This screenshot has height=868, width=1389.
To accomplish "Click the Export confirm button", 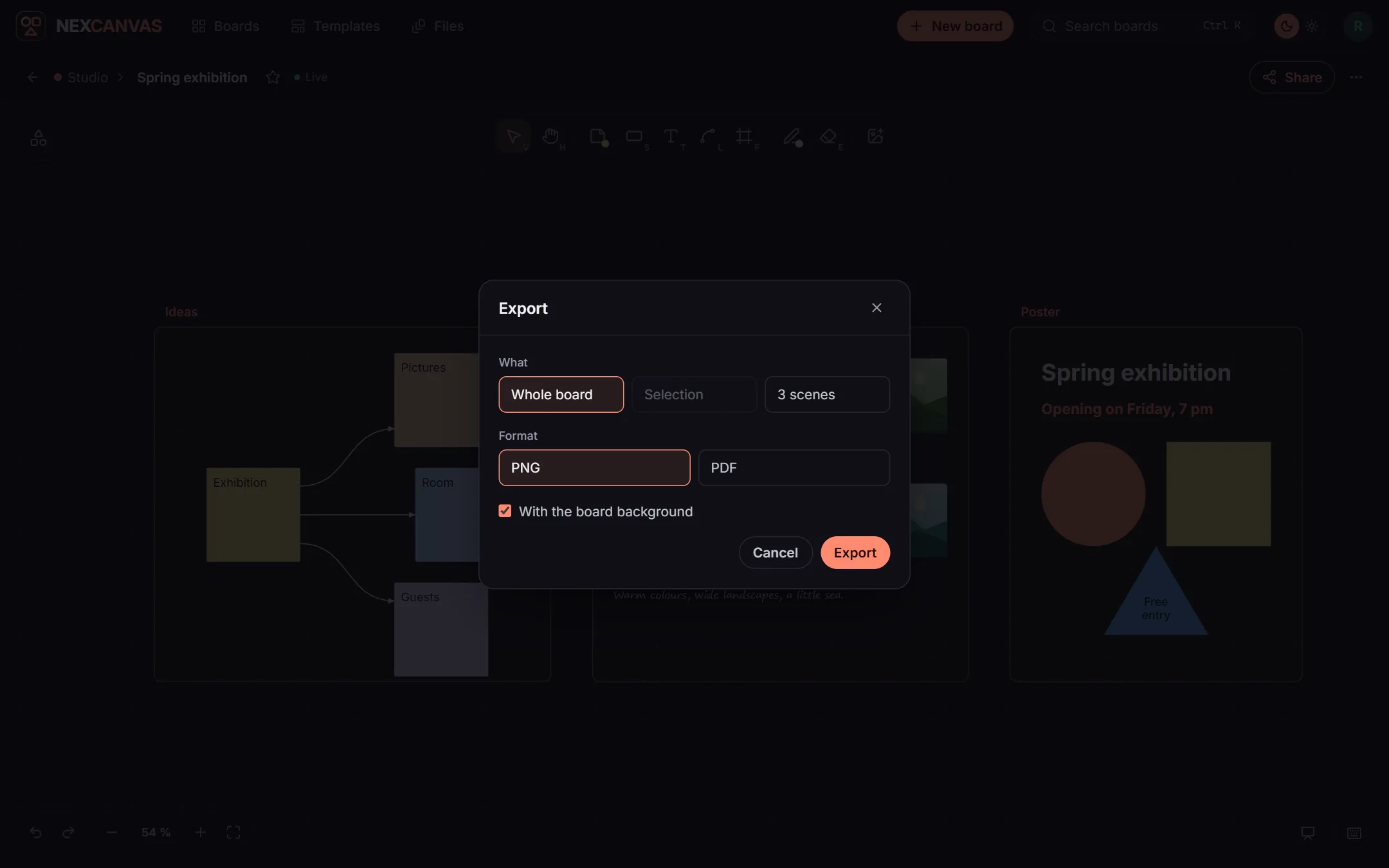I will (x=855, y=552).
